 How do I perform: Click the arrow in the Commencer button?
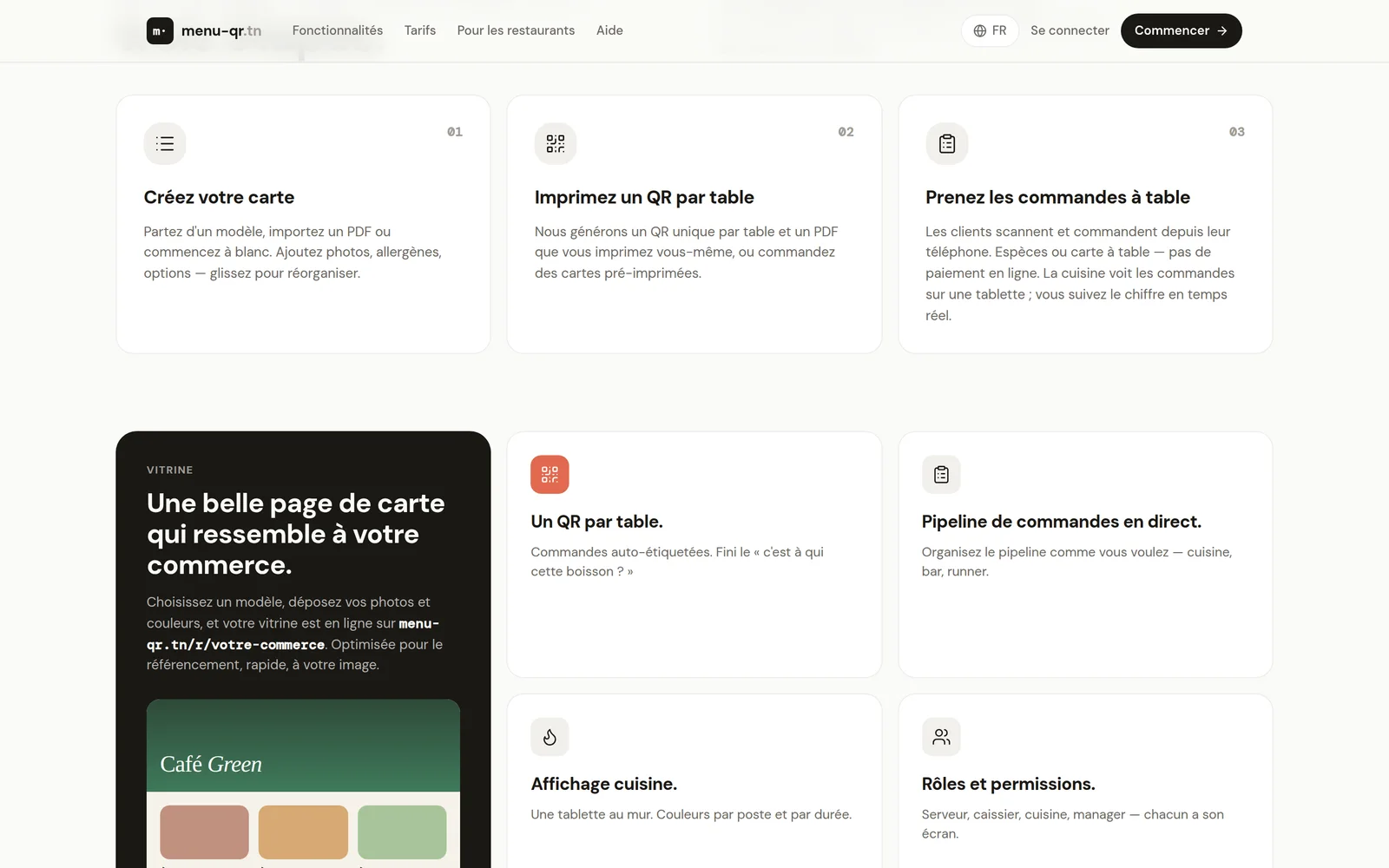click(x=1222, y=30)
